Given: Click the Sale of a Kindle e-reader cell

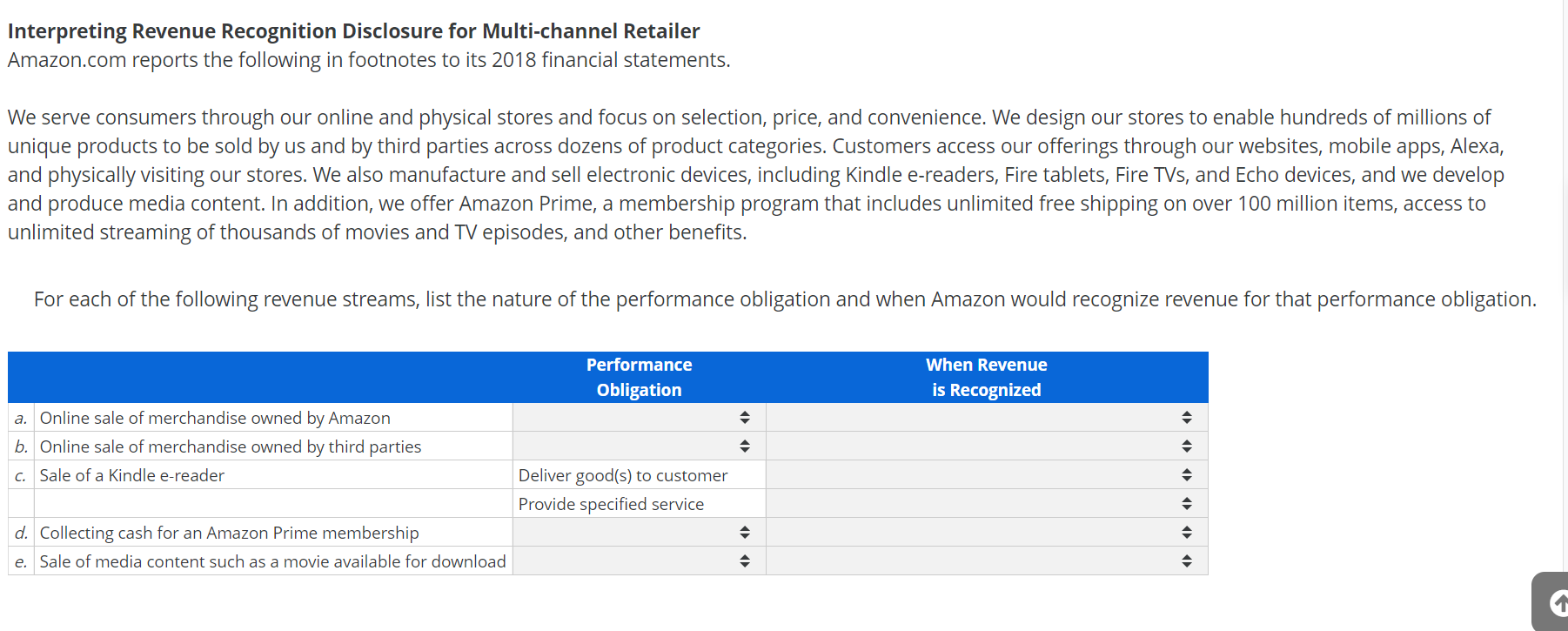Looking at the screenshot, I should [x=131, y=474].
